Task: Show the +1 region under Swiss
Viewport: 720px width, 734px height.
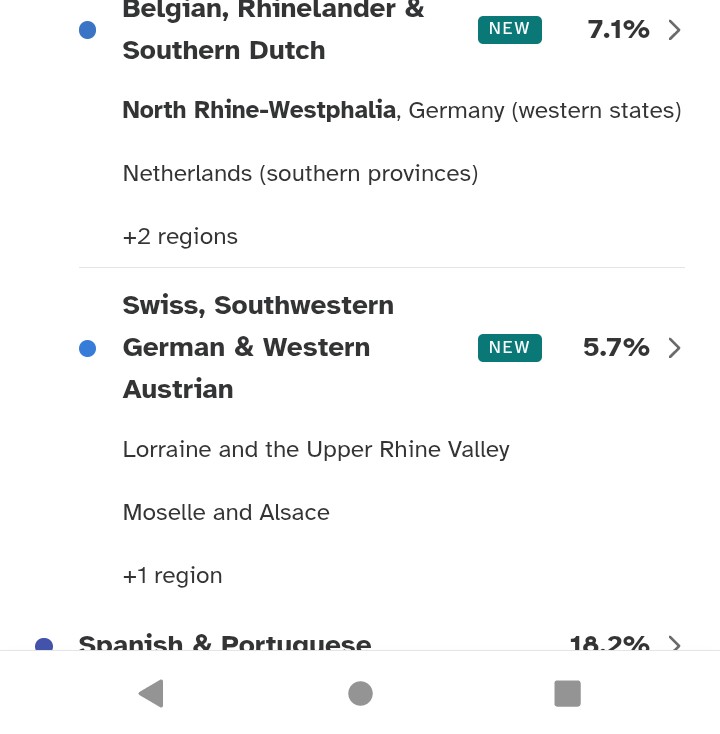Action: tap(172, 576)
